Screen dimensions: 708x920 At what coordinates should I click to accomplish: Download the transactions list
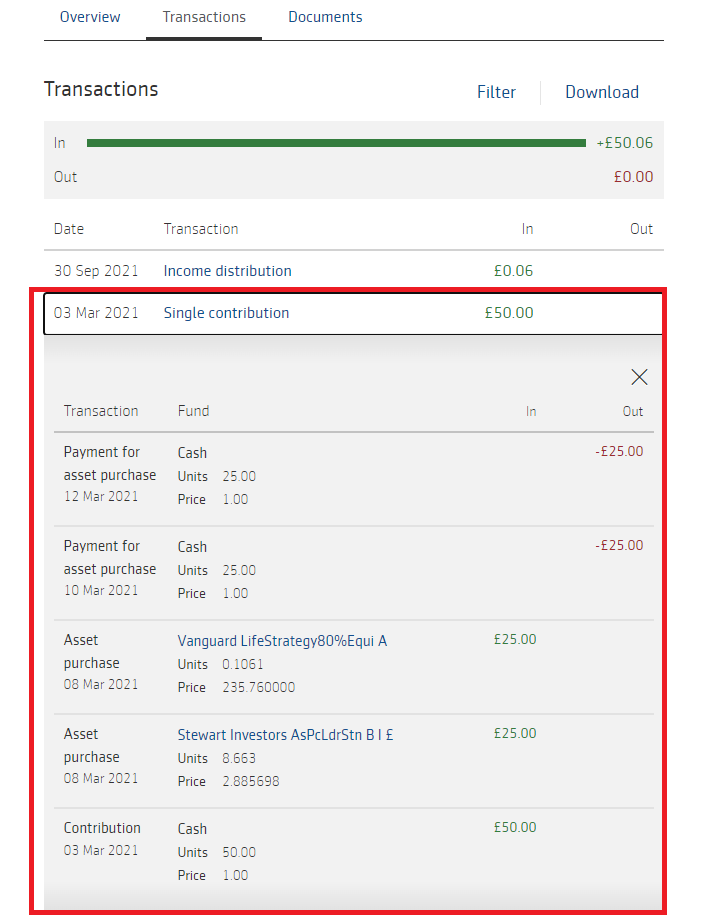coord(601,92)
